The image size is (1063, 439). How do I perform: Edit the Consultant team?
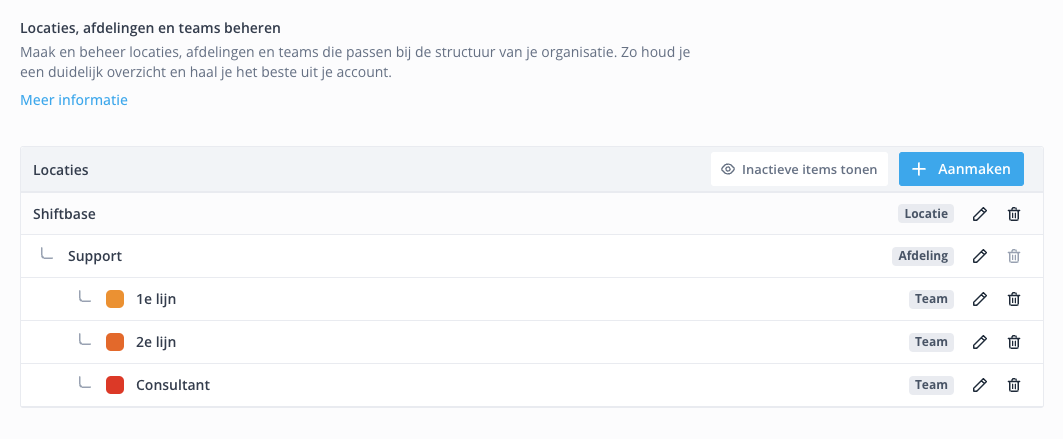(x=979, y=385)
